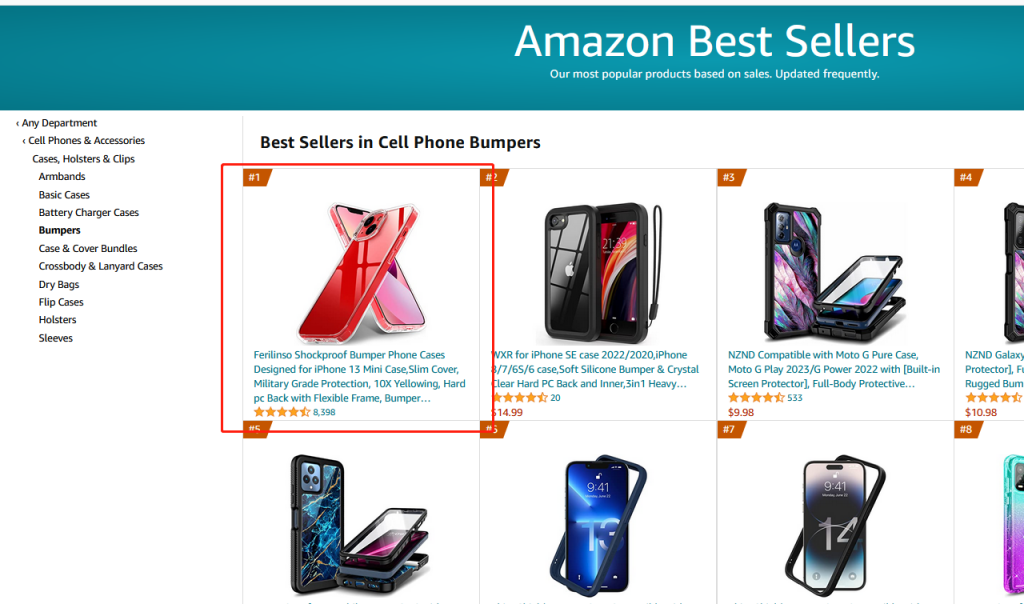Open star rating with 8,398 reviews
The height and width of the screenshot is (604, 1024).
point(295,412)
